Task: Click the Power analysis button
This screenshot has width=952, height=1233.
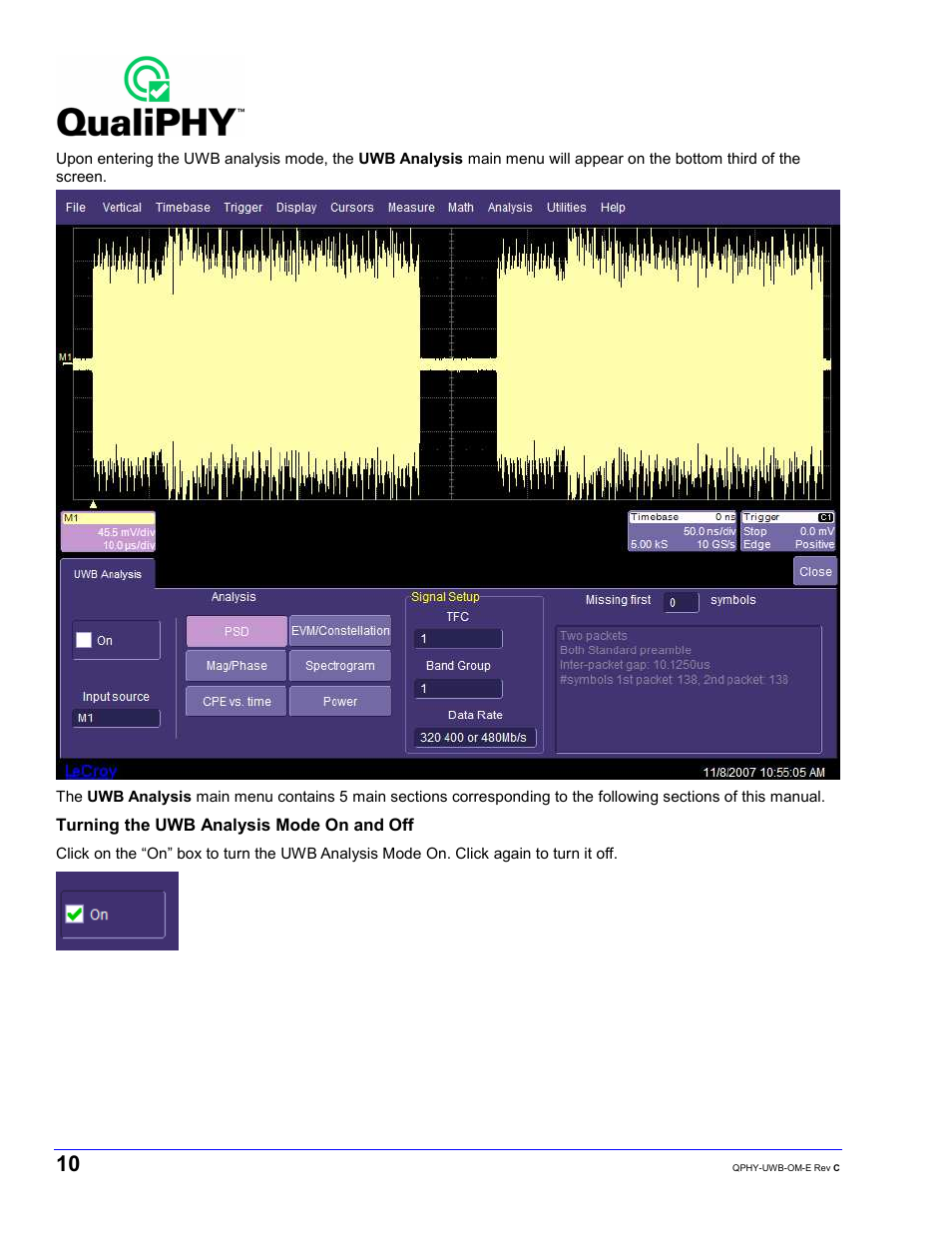Action: pos(340,702)
